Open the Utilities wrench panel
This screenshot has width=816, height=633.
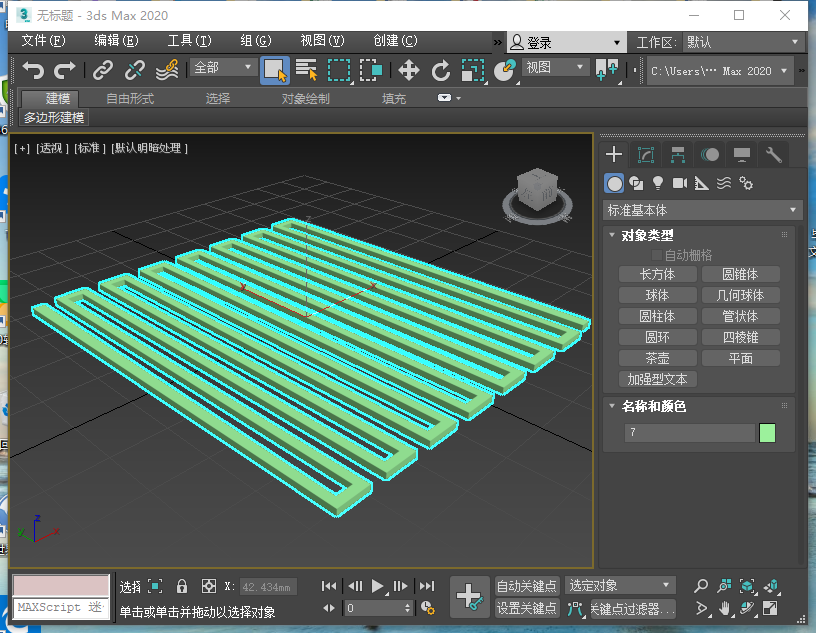coord(772,154)
